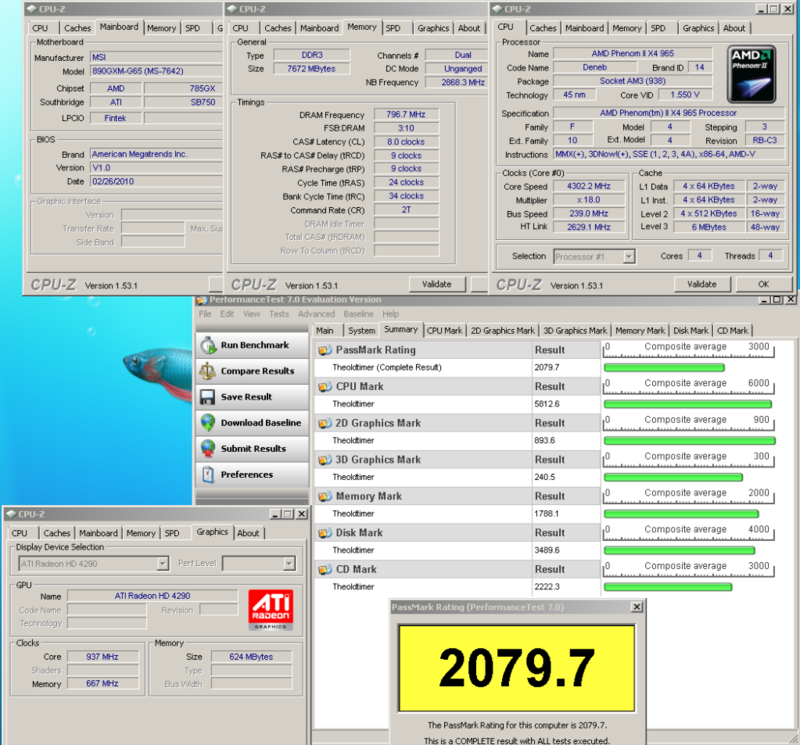Click the icon beside PassMark Rating
This screenshot has width=800, height=745.
tap(324, 351)
